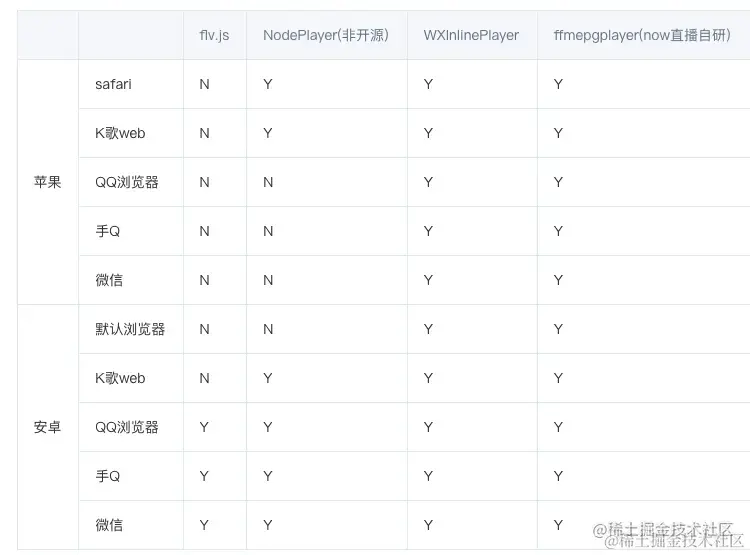
Task: Select 安卓 K歌web flv.js N value
Action: coord(204,378)
